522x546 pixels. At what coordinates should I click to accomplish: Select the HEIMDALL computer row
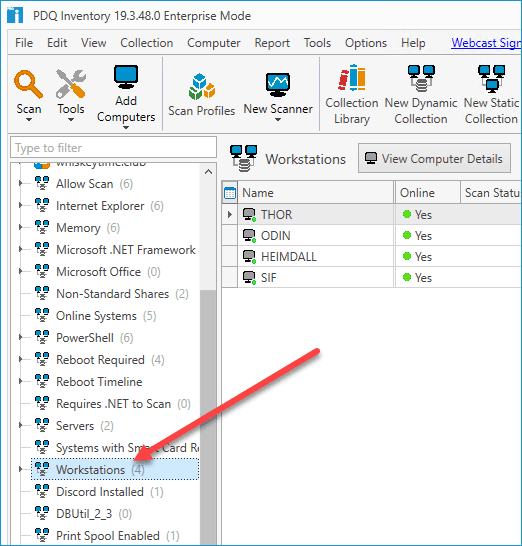372,257
